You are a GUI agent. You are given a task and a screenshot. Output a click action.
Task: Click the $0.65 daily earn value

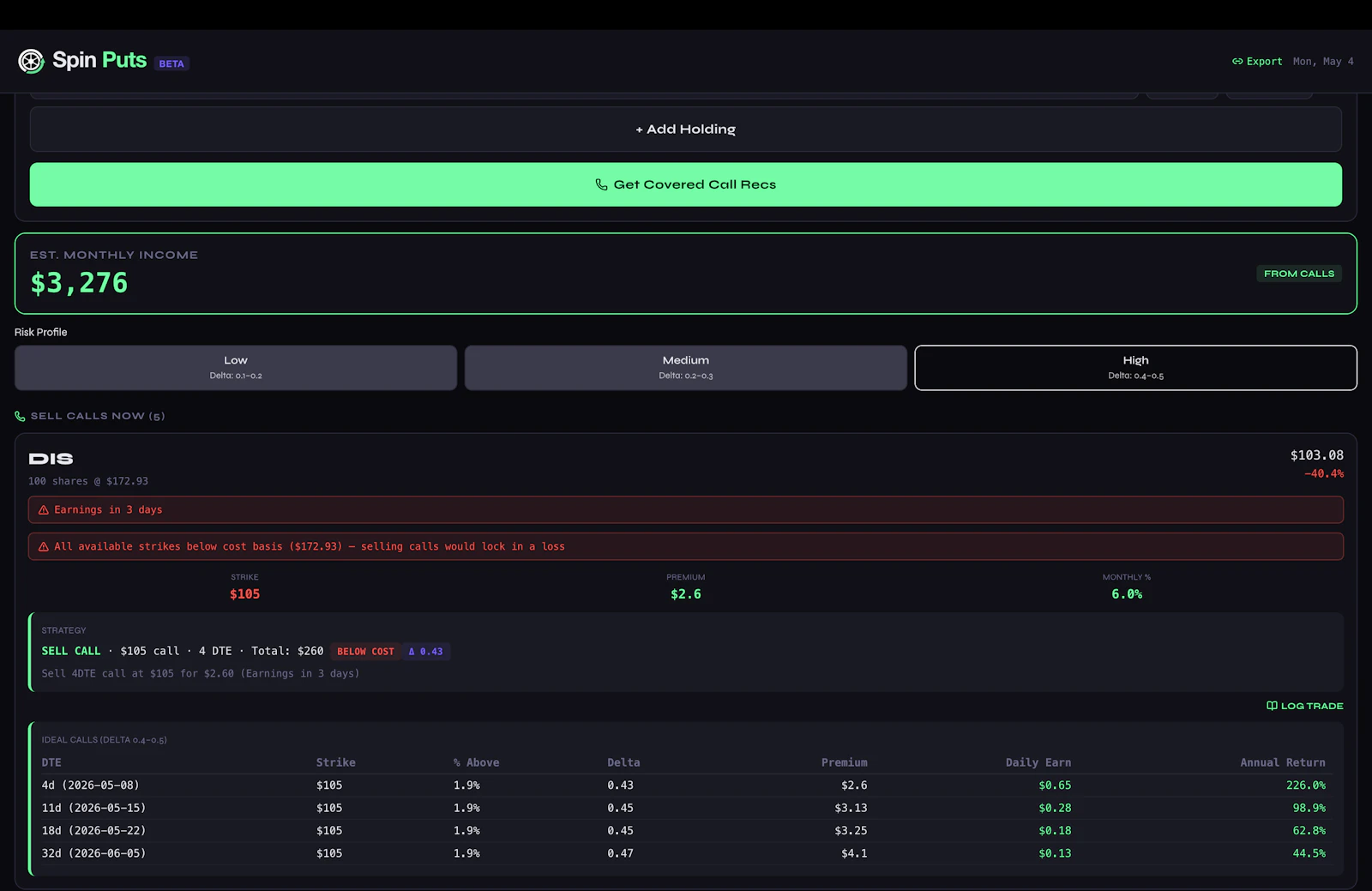1055,786
